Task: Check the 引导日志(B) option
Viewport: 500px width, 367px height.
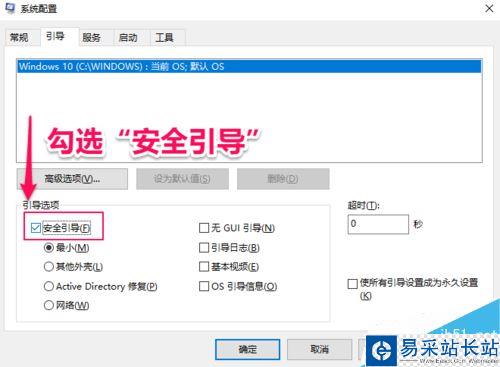Action: 204,248
